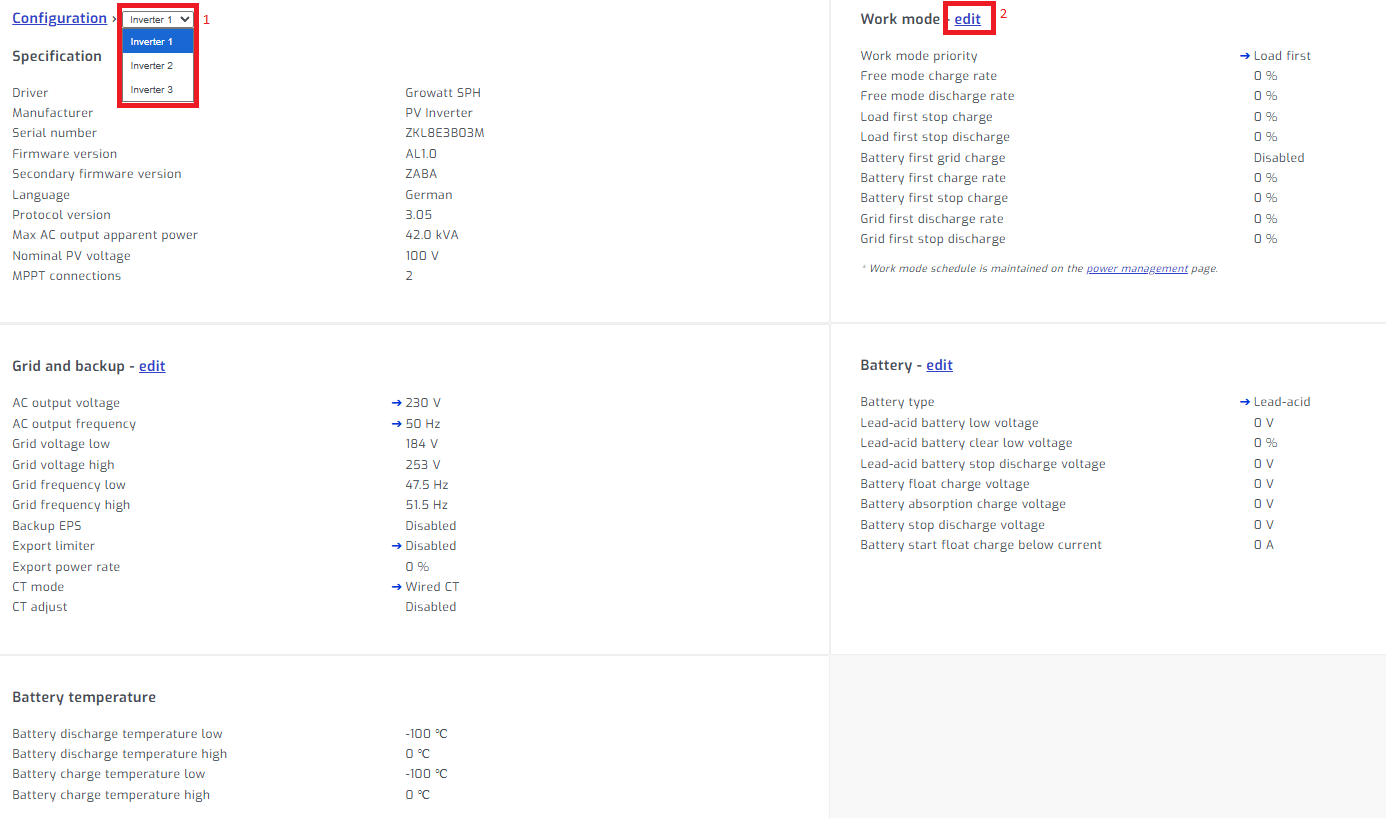Click the arrow icon next to 230 V
Viewport: 1386px width, 818px height.
(397, 403)
